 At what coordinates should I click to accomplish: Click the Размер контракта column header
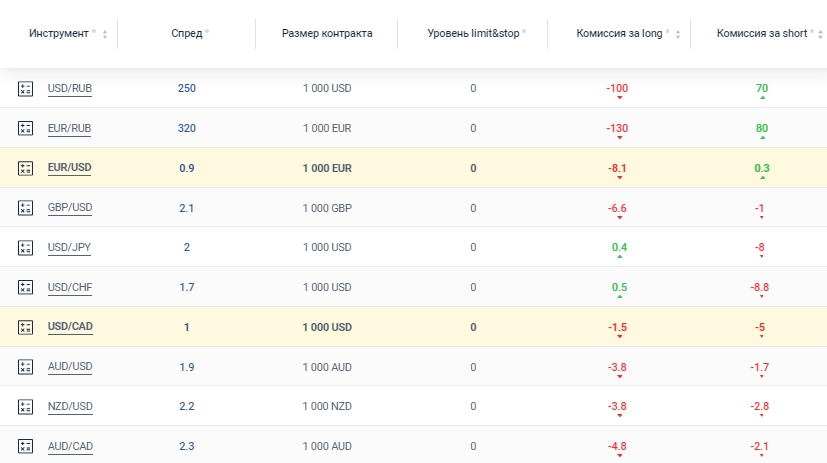tap(326, 33)
